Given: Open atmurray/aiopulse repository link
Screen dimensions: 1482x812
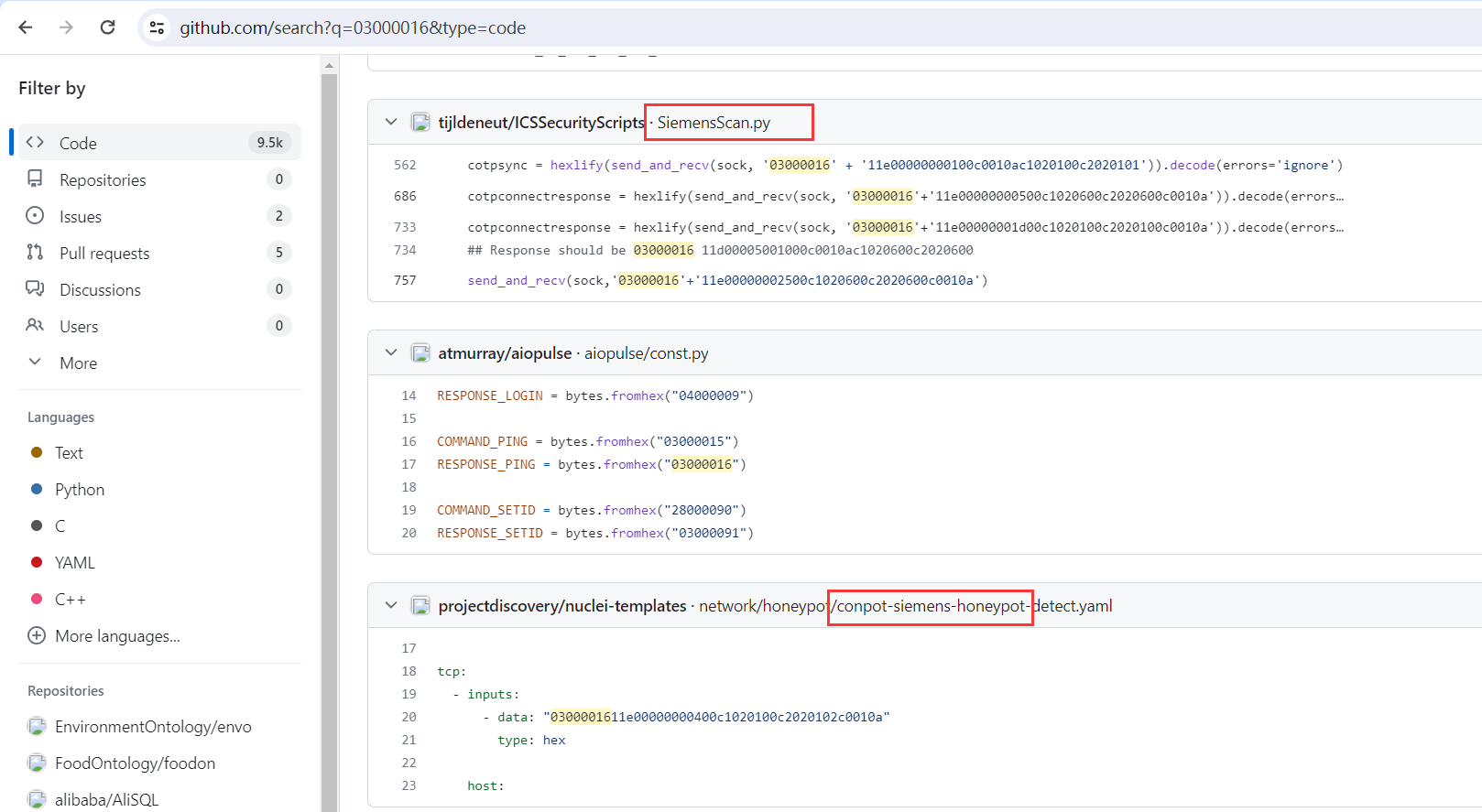Looking at the screenshot, I should coord(505,352).
